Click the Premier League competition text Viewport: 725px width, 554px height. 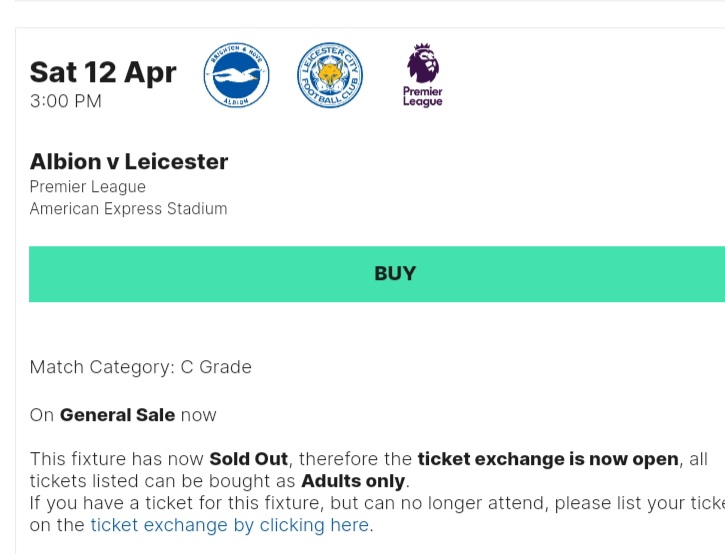pyautogui.click(x=88, y=186)
